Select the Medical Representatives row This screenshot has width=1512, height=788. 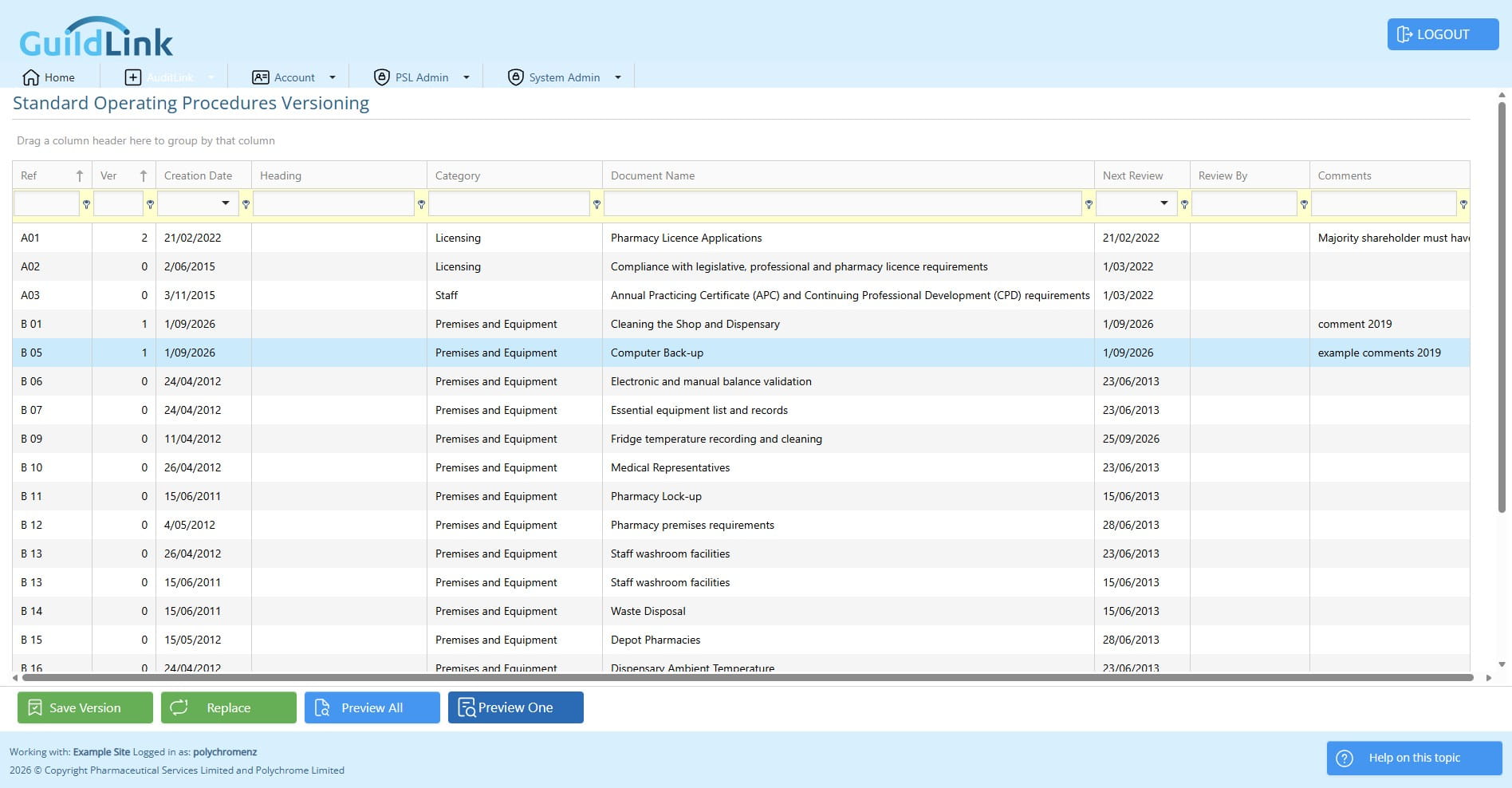(741, 467)
